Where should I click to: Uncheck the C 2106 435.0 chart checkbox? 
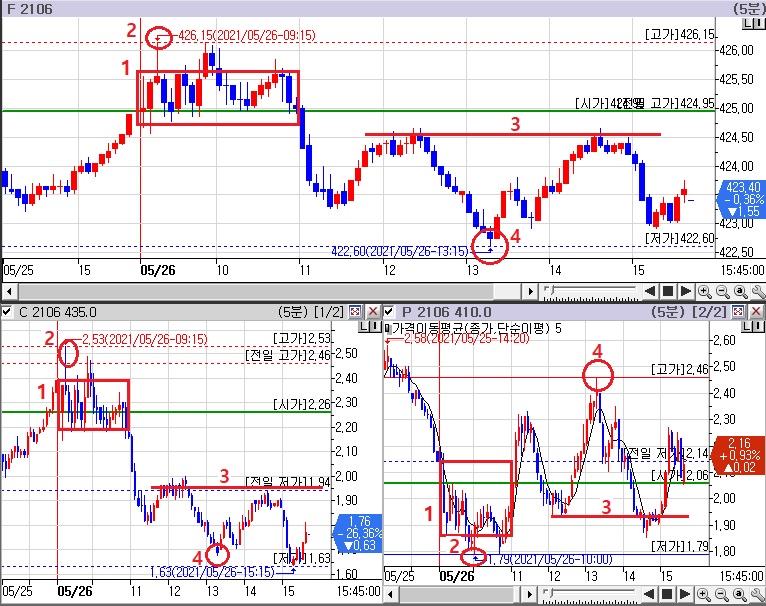pyautogui.click(x=7, y=311)
